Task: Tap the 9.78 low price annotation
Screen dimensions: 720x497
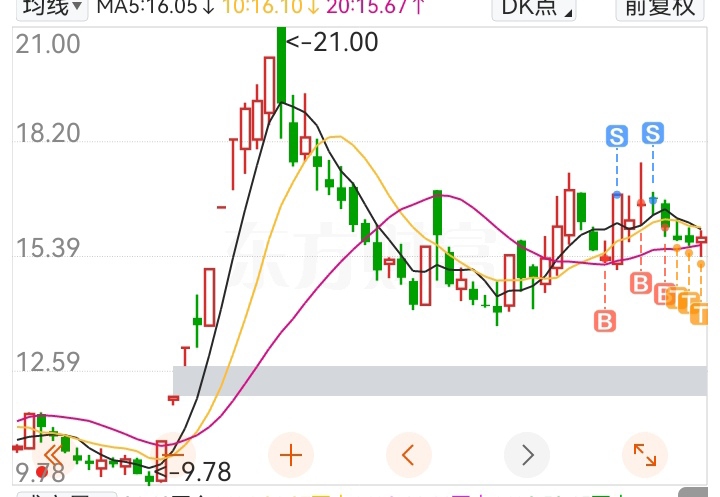Action: point(193,472)
